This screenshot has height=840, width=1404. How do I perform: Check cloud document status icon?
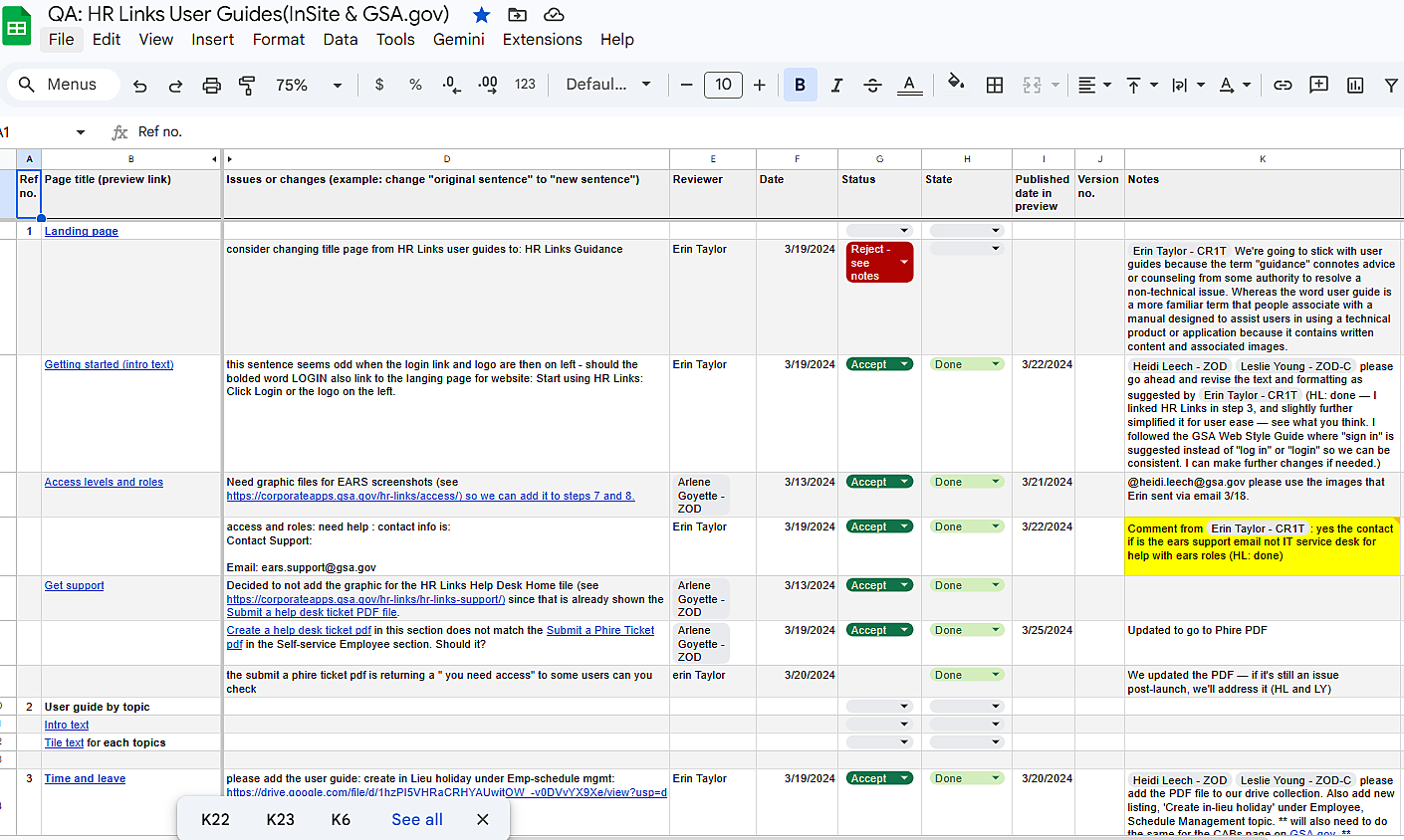(x=555, y=14)
